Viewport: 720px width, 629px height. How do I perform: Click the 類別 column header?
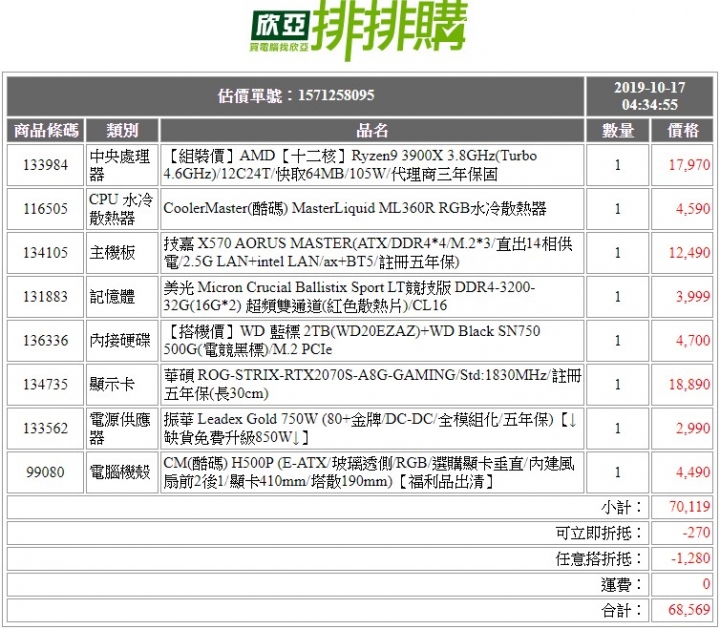pos(122,130)
